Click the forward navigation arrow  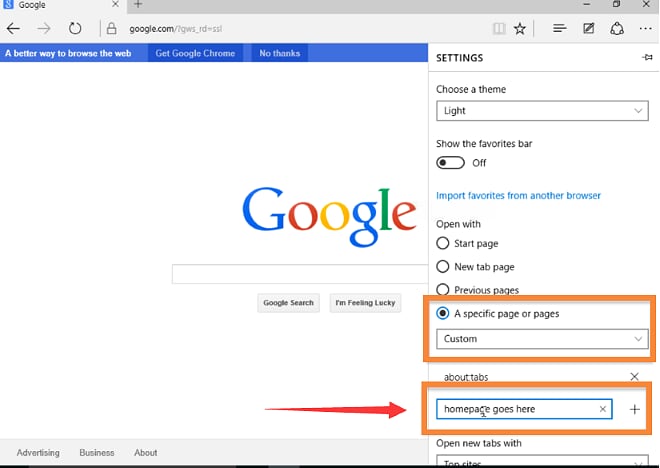click(43, 29)
